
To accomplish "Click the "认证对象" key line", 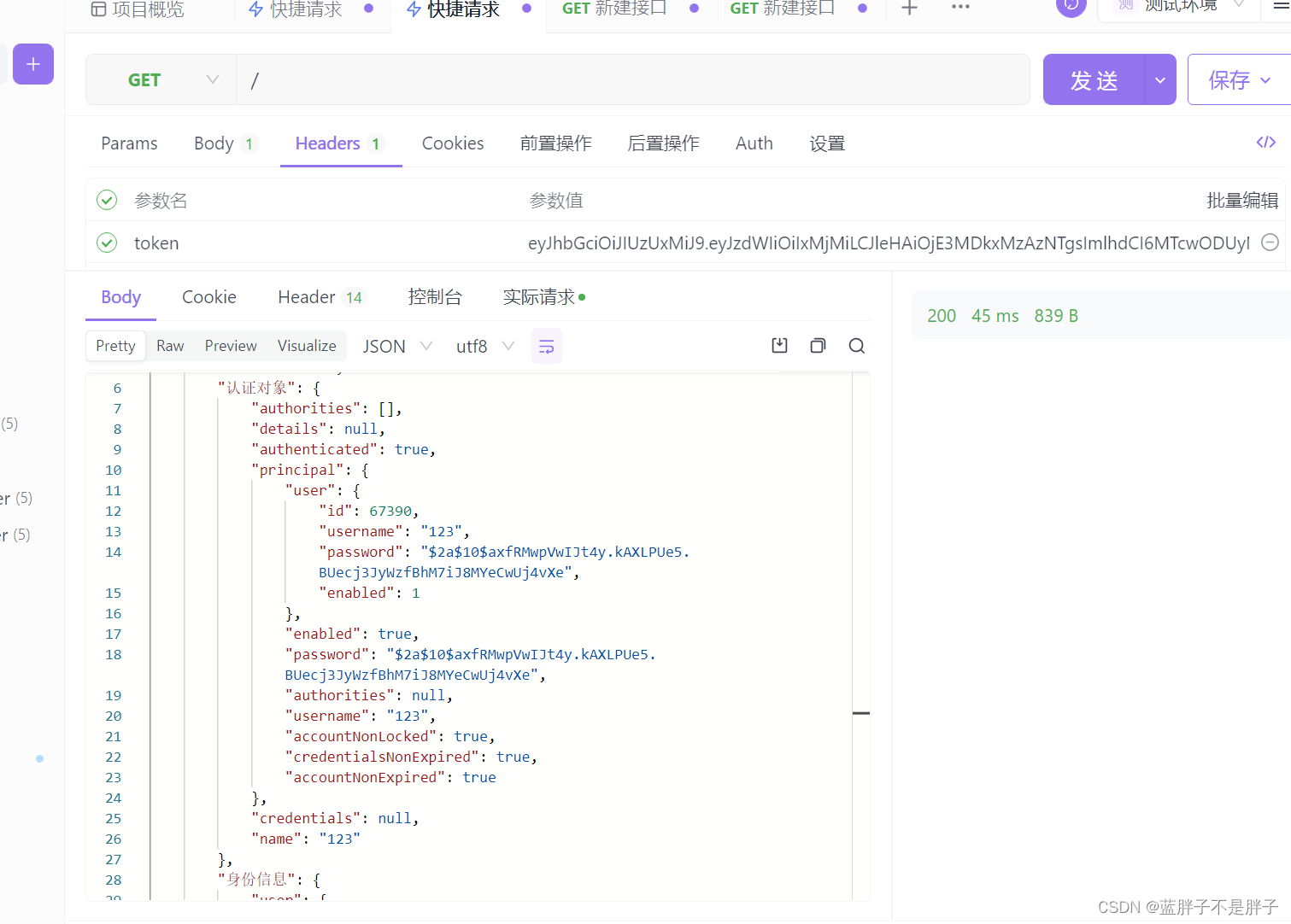I will [269, 388].
